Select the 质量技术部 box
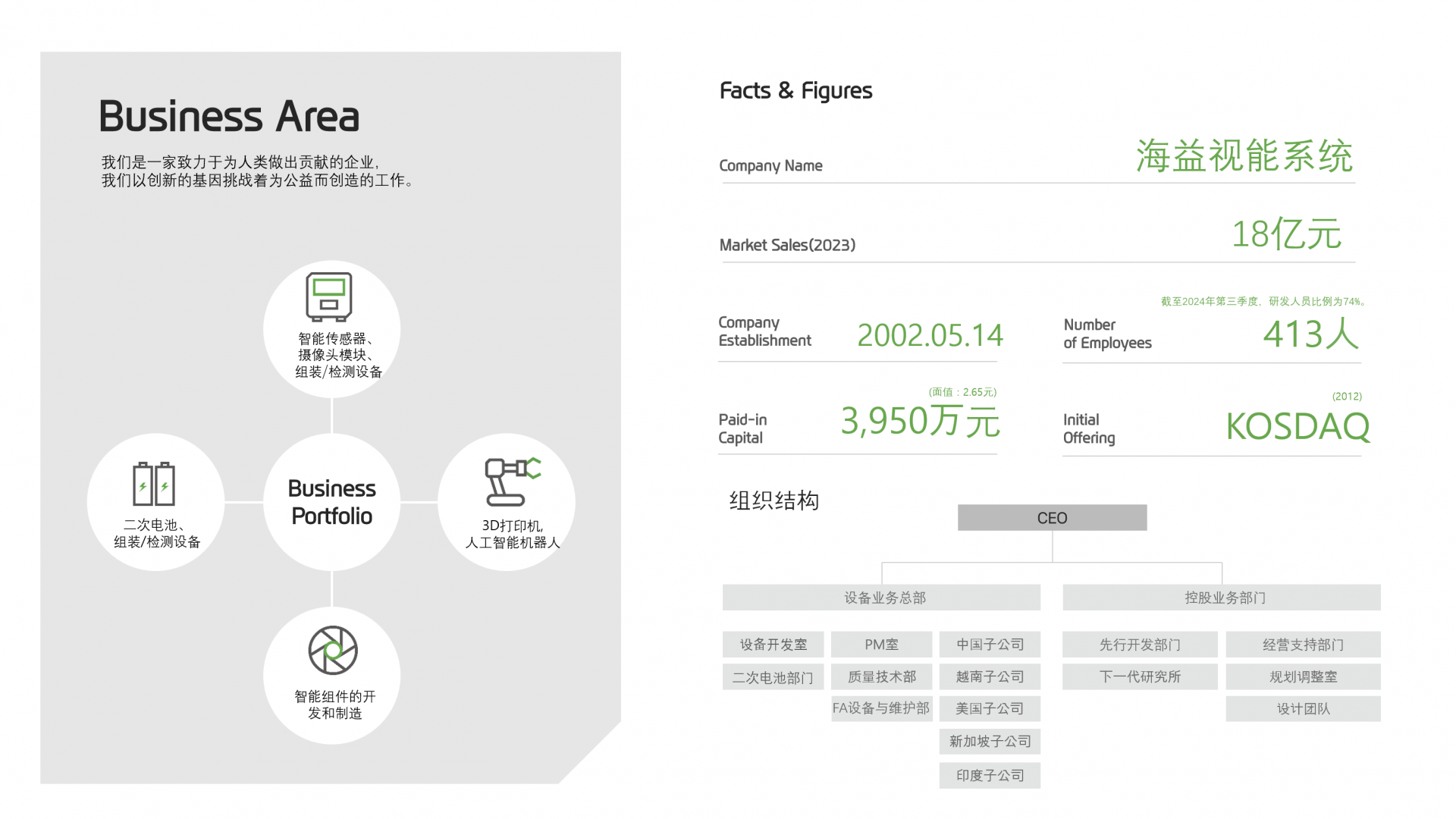 tap(881, 676)
